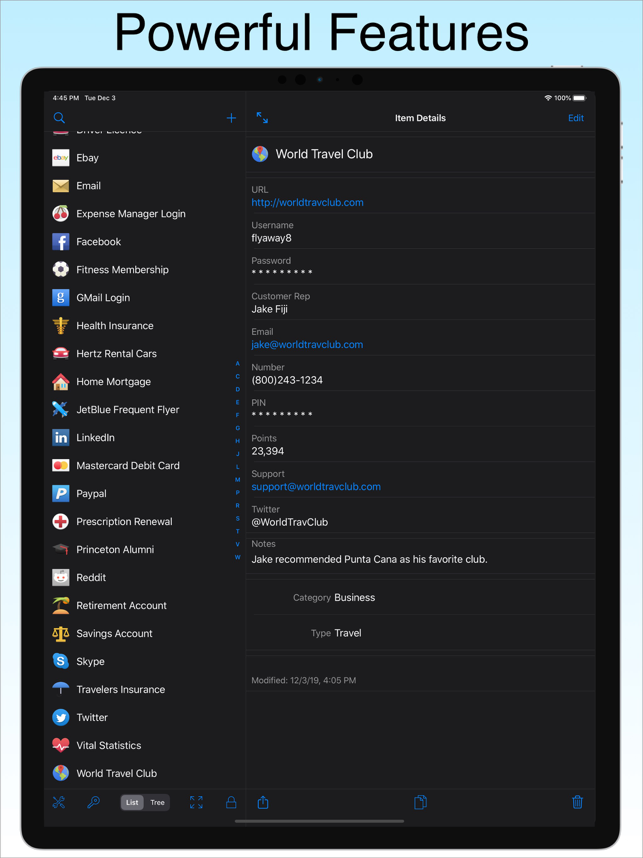Click the phone number (800)243-1234
The image size is (643, 858).
[287, 380]
